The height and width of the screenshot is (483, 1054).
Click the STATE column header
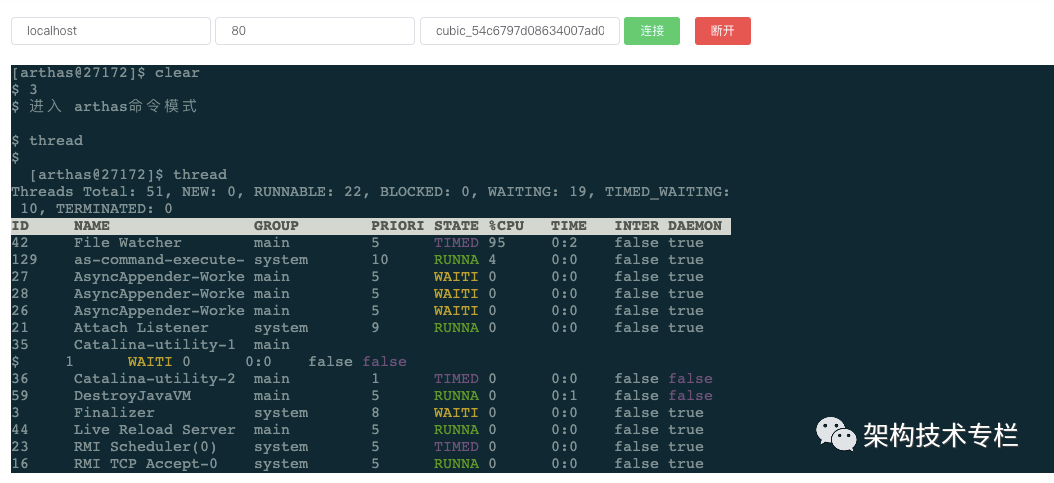tap(456, 226)
